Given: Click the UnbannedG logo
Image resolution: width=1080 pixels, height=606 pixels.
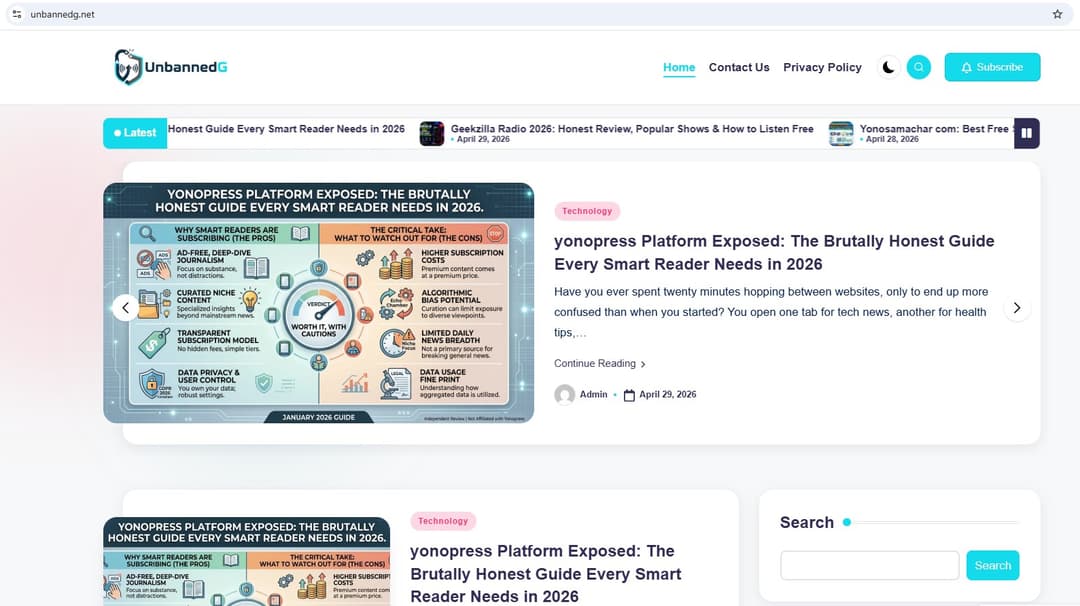Looking at the screenshot, I should [171, 67].
